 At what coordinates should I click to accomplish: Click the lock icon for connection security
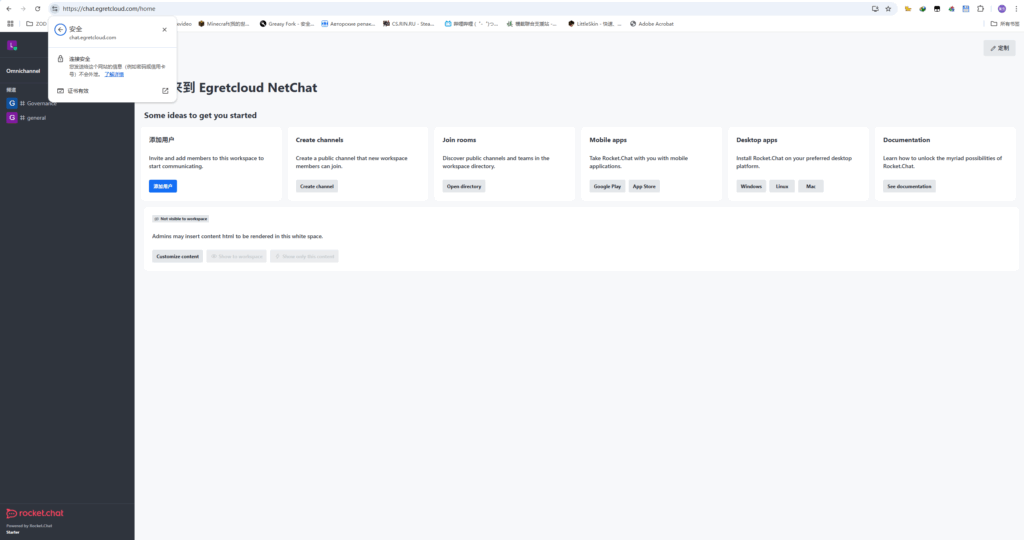click(61, 59)
